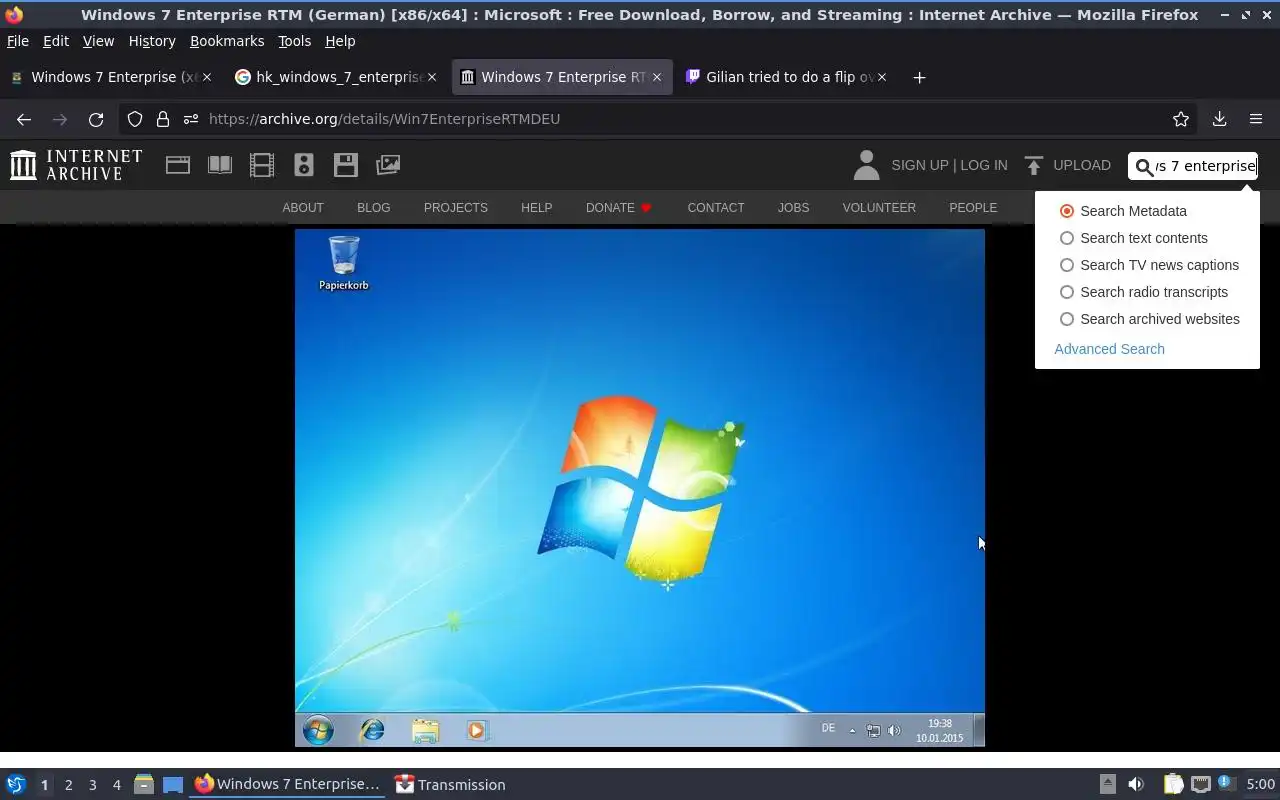Image resolution: width=1280 pixels, height=800 pixels.
Task: Click the Start orb in the screenshot
Action: (x=318, y=730)
